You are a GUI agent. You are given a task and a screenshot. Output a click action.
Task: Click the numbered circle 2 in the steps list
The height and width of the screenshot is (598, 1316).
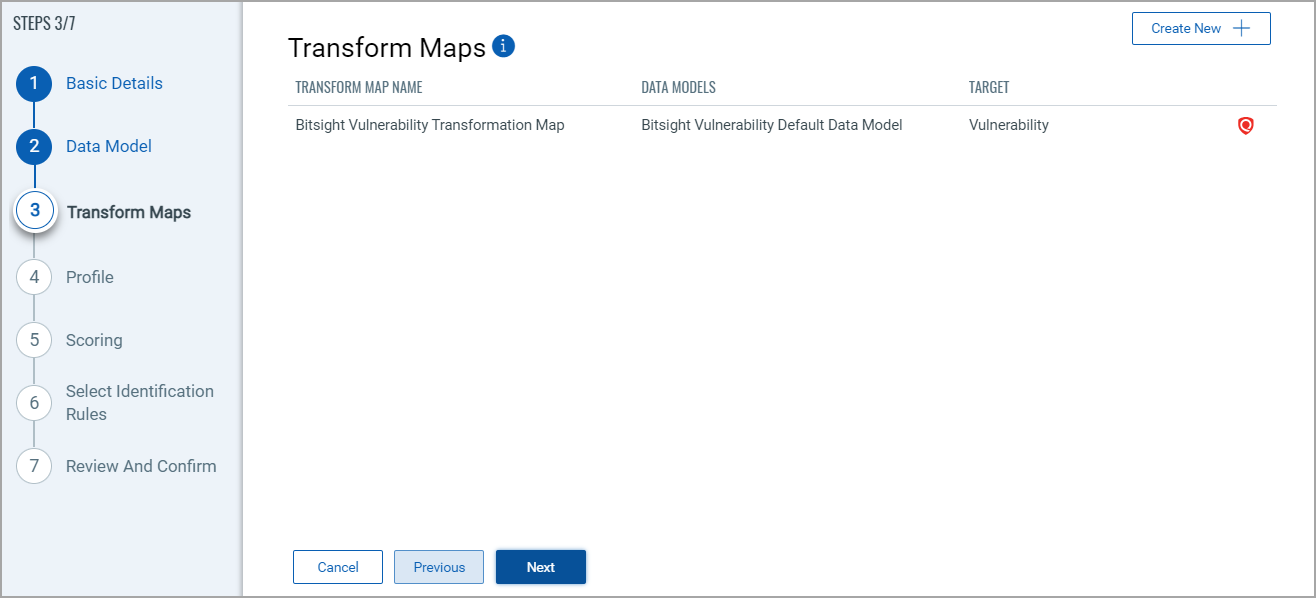coord(34,147)
